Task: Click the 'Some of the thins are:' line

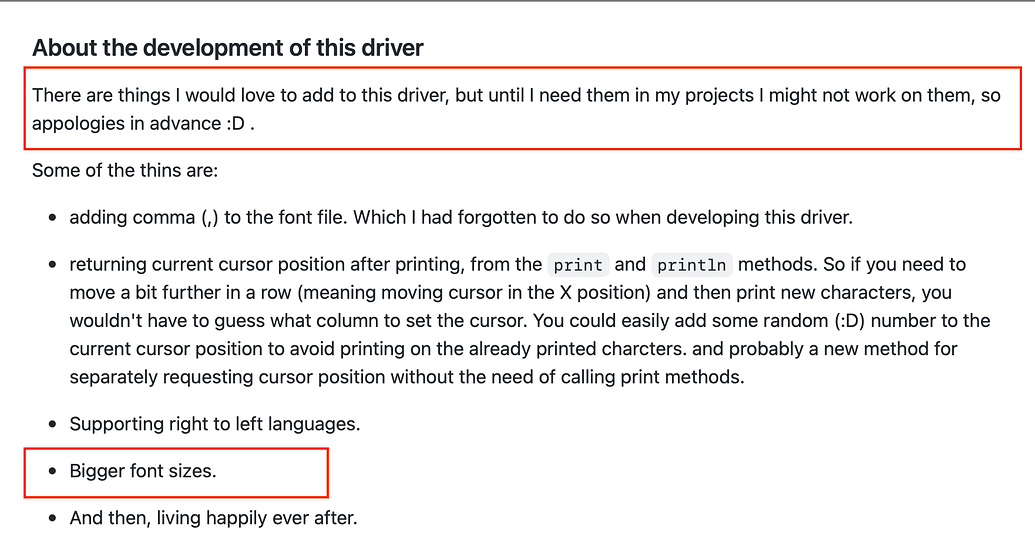Action: [x=125, y=170]
